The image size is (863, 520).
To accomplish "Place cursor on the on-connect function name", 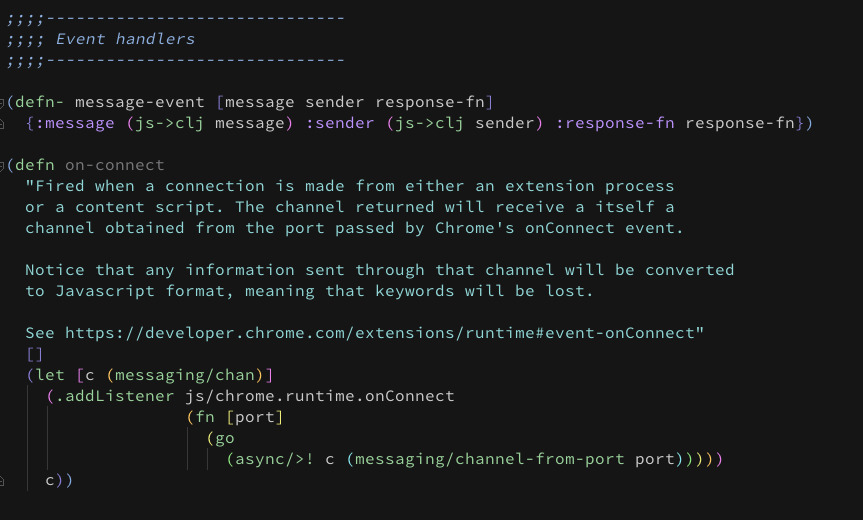I will [115, 165].
